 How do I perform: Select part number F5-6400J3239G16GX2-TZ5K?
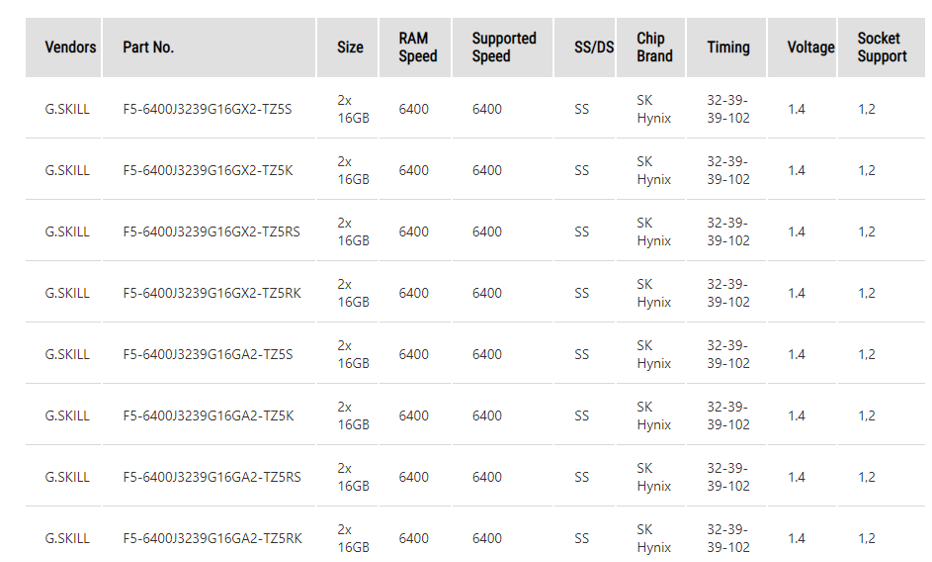coord(208,170)
